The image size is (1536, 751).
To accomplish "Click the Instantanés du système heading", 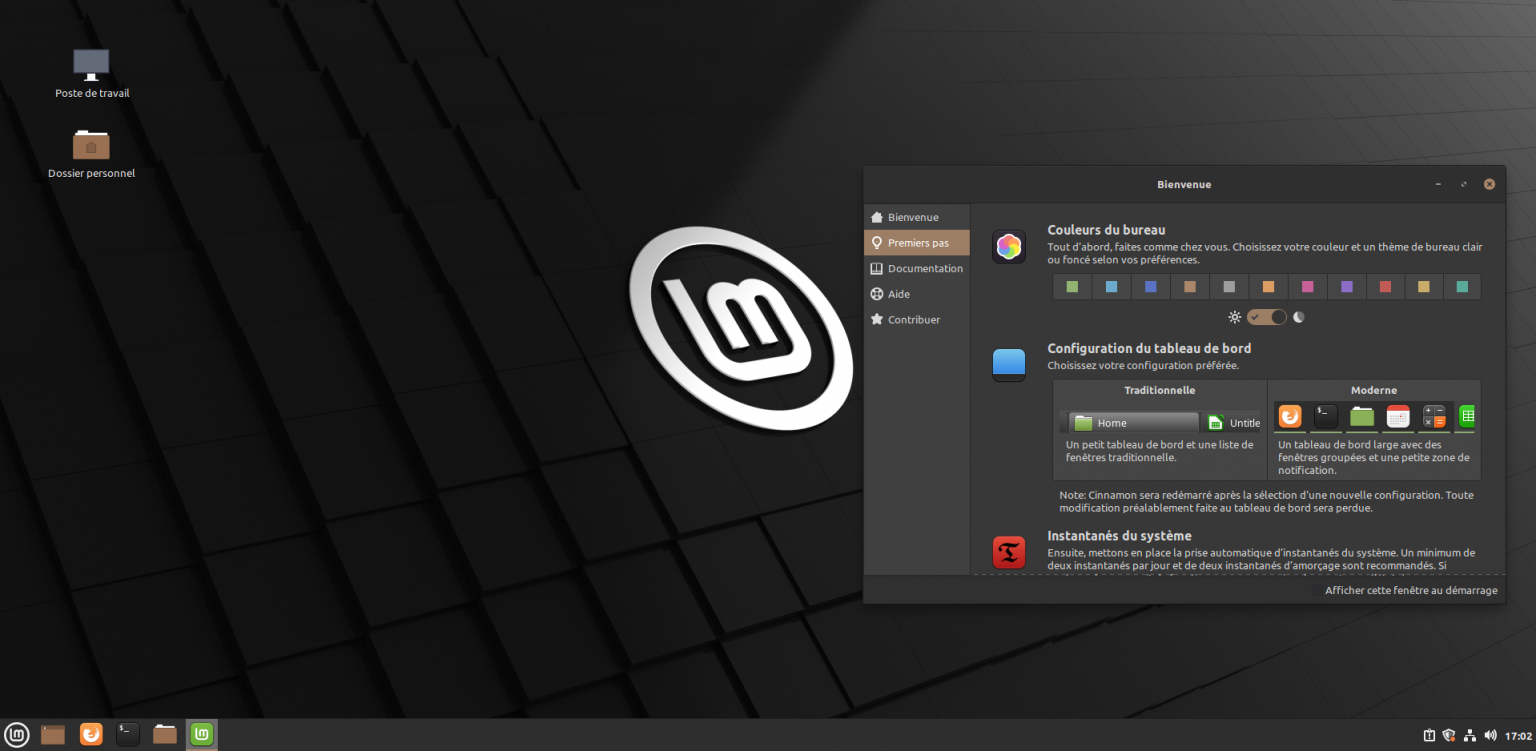I will (1119, 536).
